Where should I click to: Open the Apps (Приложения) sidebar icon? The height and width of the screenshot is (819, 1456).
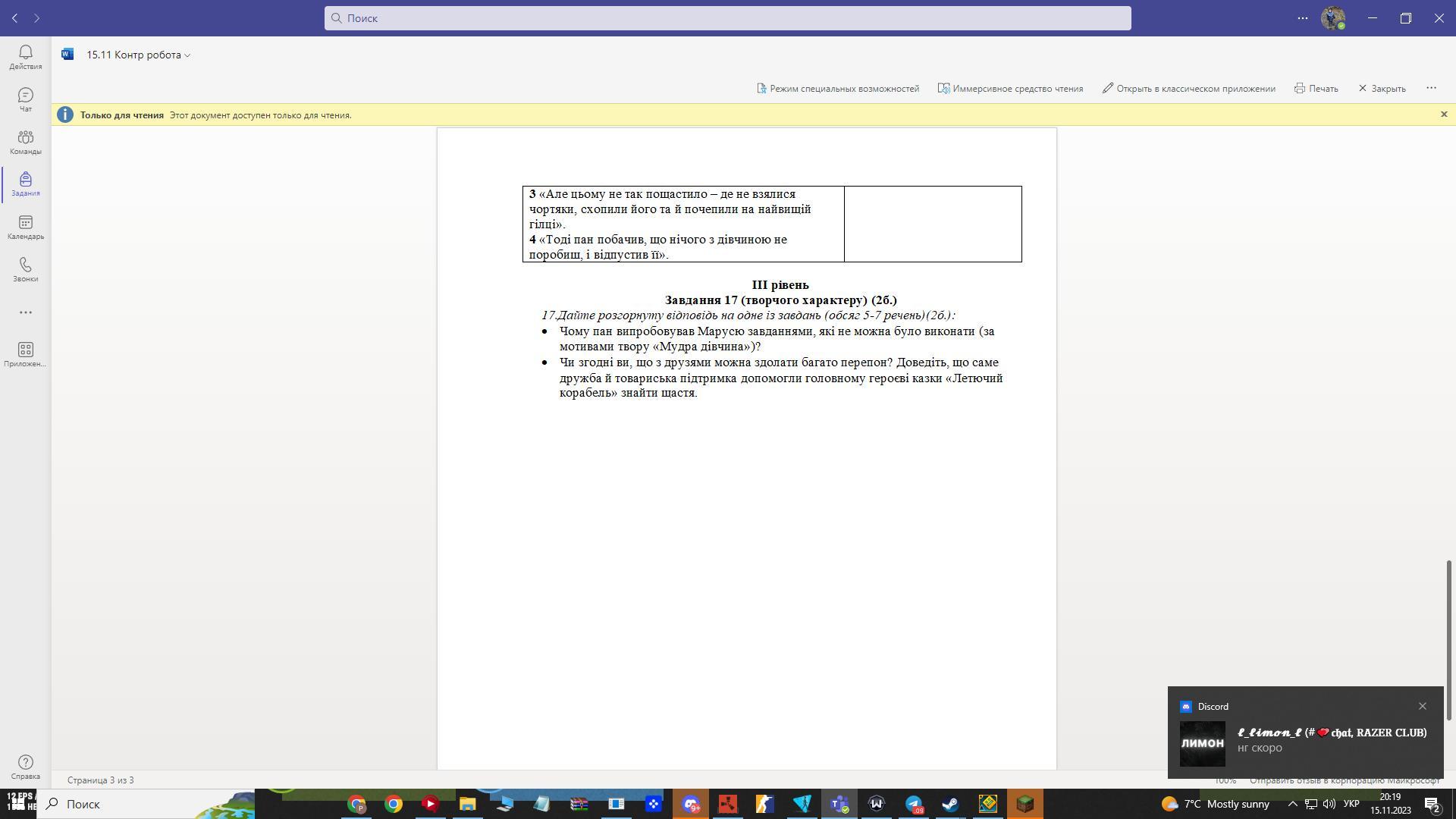tap(25, 353)
